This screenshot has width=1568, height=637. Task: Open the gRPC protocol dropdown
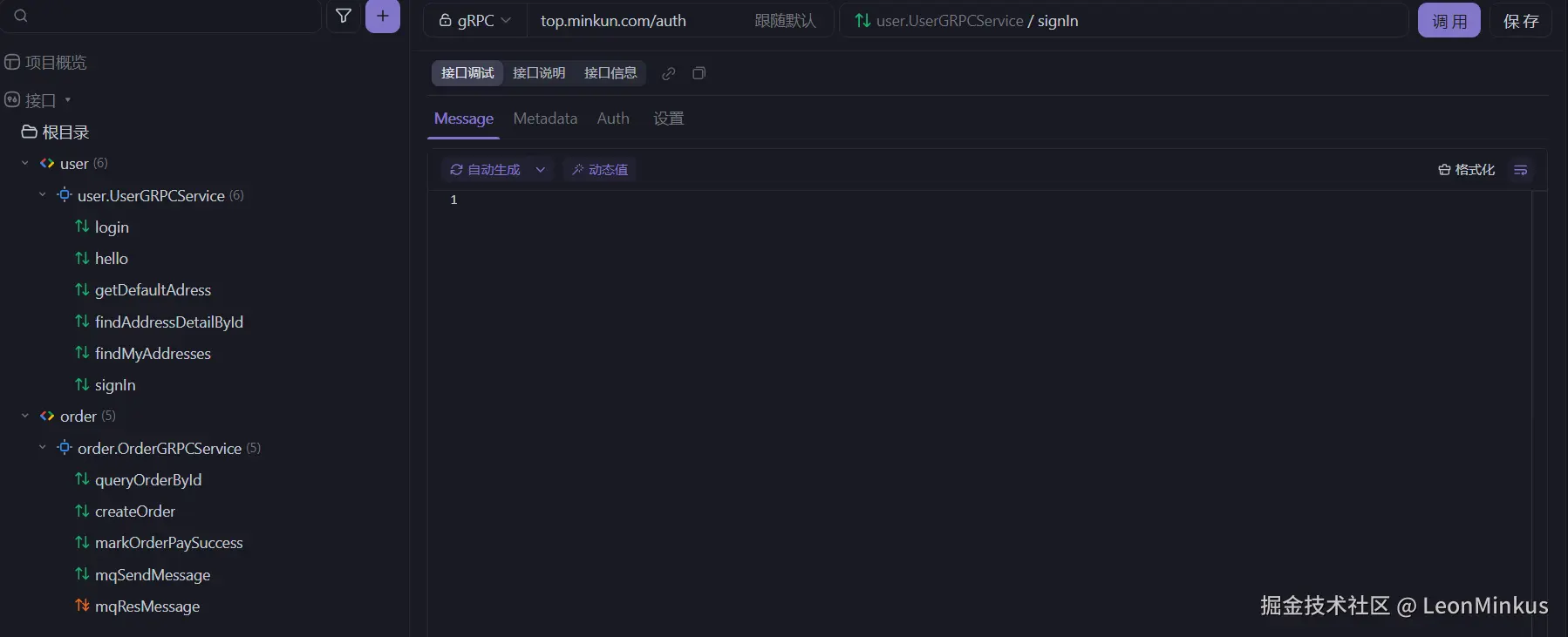pos(475,20)
